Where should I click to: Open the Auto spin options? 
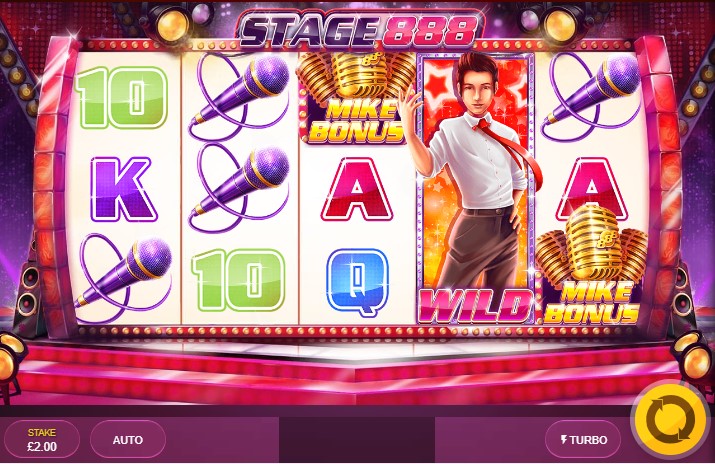128,440
